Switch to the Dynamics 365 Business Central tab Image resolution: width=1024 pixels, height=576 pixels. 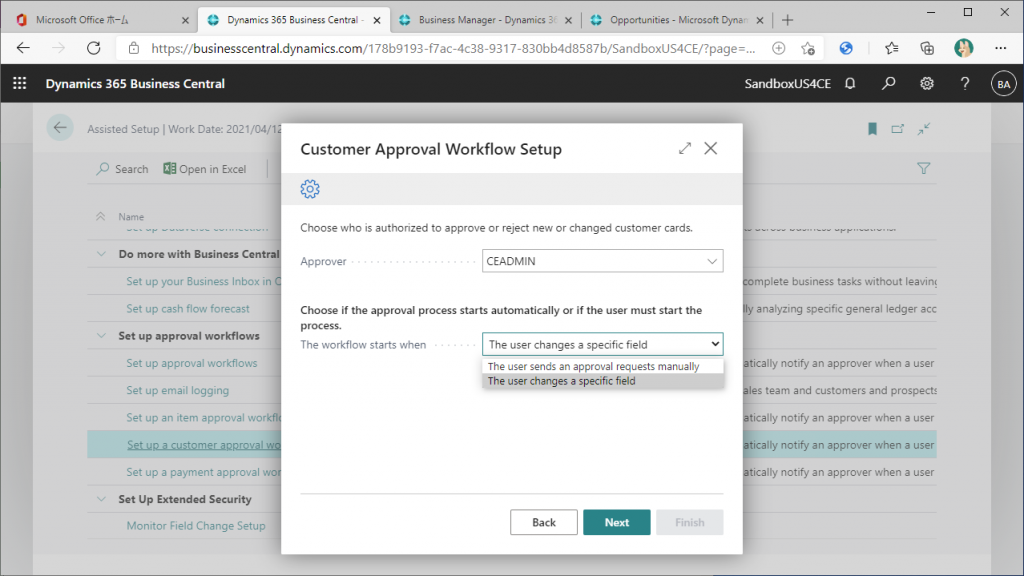coord(294,20)
